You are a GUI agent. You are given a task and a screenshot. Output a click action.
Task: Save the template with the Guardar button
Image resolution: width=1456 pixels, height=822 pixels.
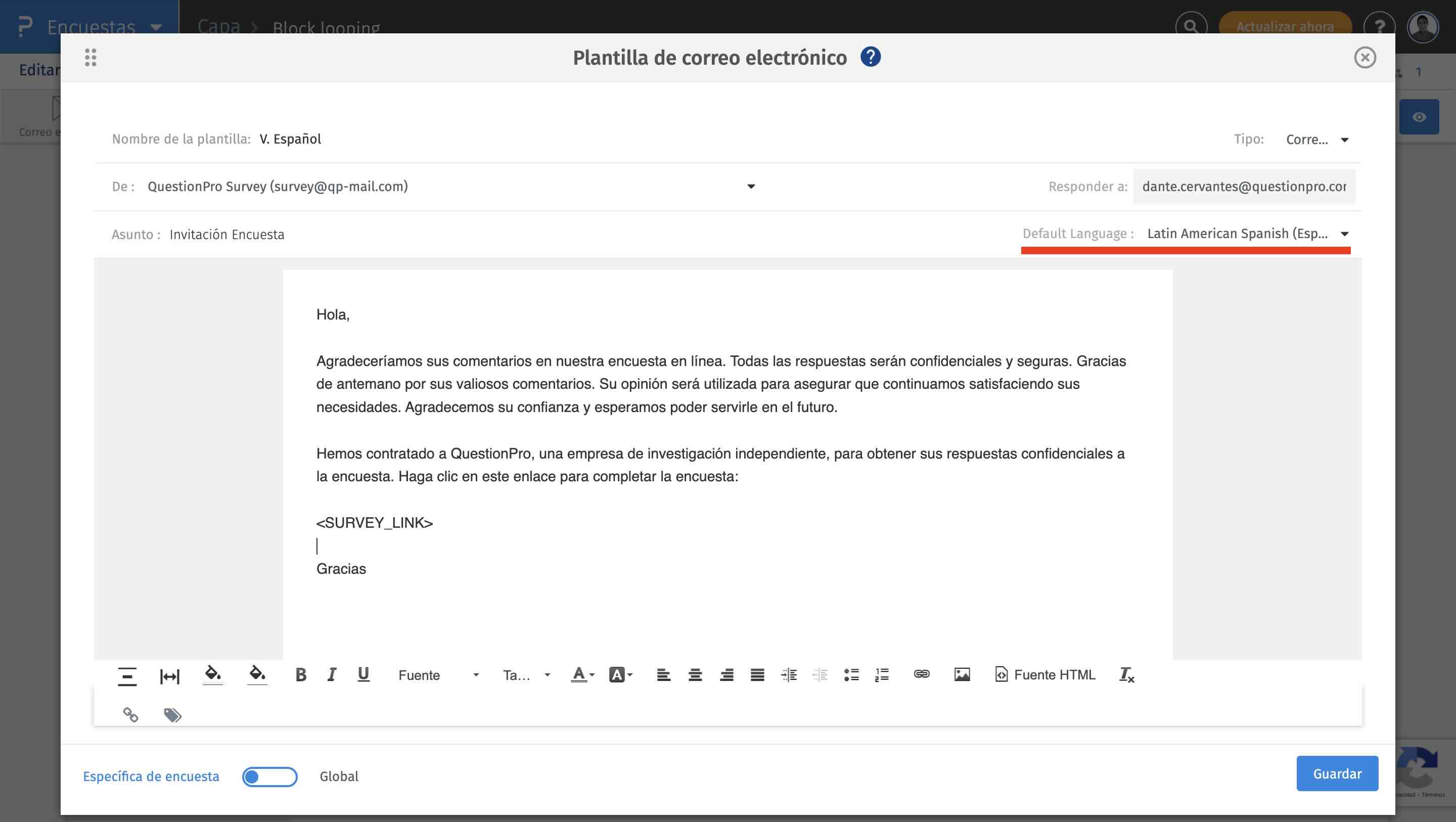pyautogui.click(x=1337, y=773)
